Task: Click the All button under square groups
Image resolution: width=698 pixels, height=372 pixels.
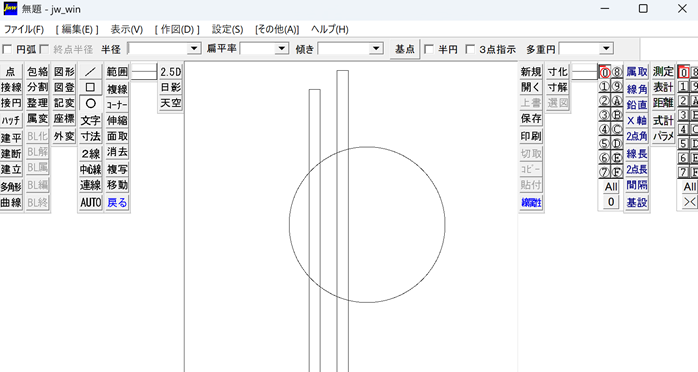Action: point(690,187)
